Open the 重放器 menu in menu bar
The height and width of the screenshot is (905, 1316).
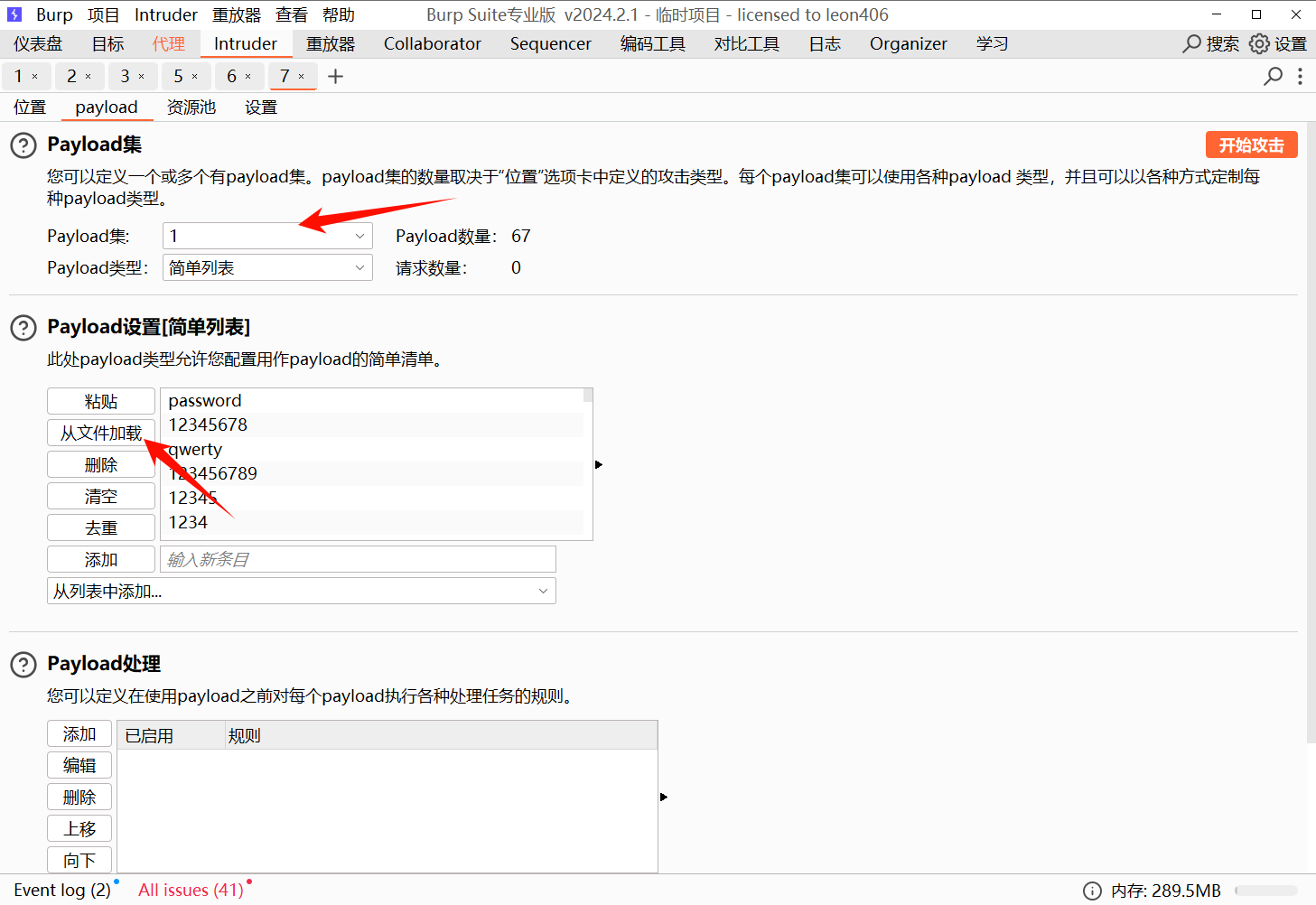[x=237, y=14]
